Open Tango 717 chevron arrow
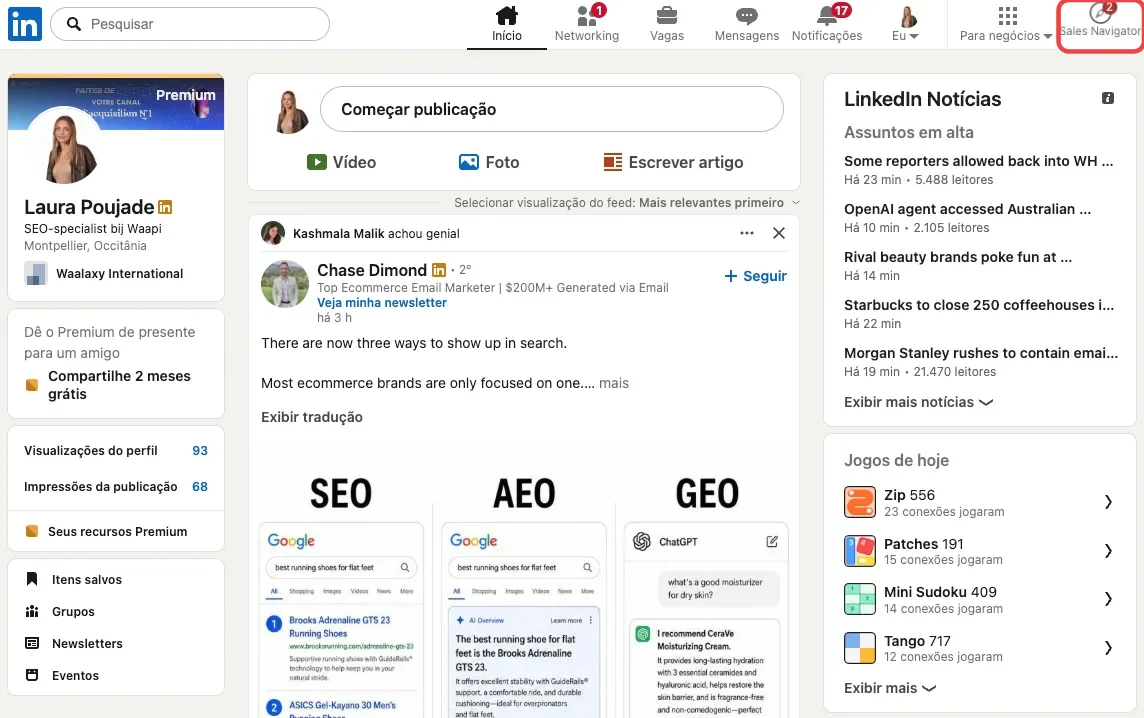The image size is (1144, 718). coord(1108,648)
